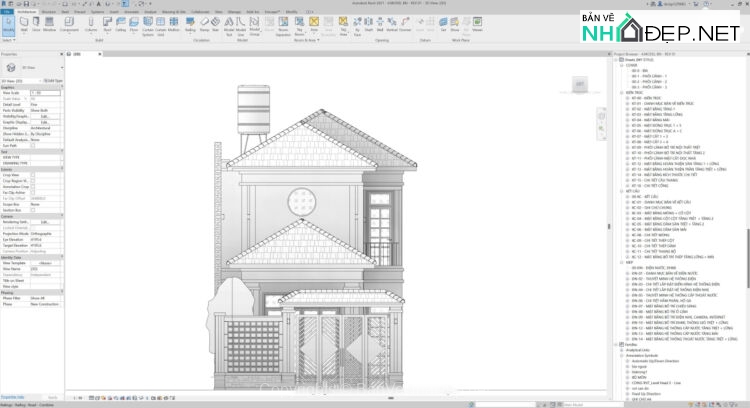Enable the Section Box checkbox
This screenshot has height=408, width=750.
[32, 211]
